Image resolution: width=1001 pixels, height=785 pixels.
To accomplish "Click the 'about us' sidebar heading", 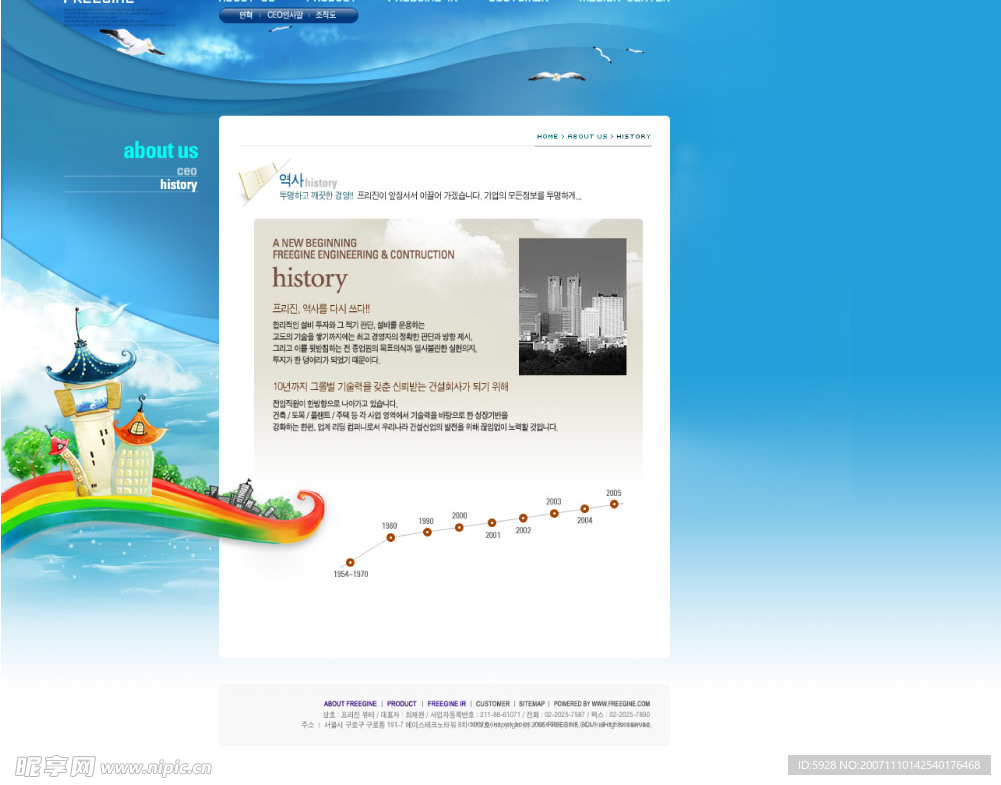I will (x=161, y=151).
